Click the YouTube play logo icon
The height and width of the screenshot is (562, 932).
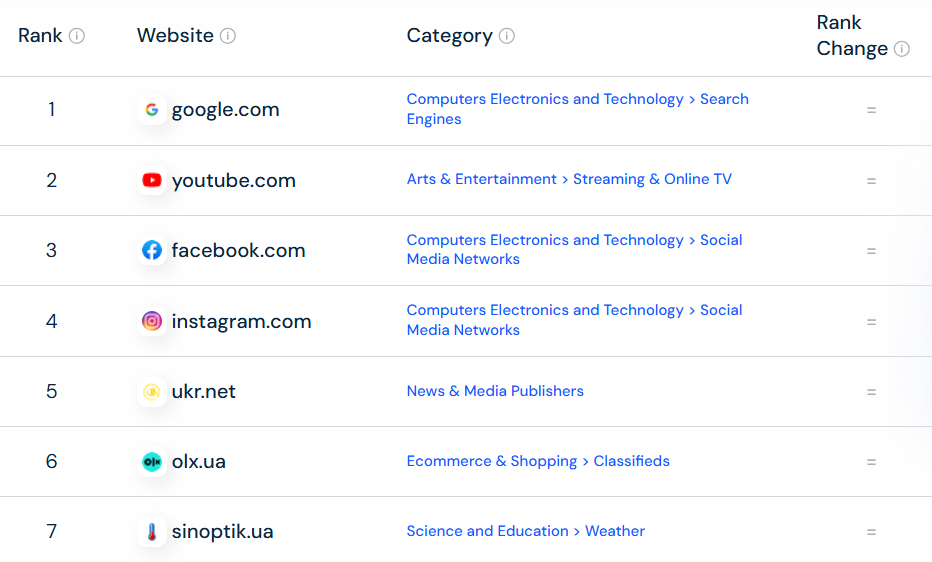click(152, 180)
